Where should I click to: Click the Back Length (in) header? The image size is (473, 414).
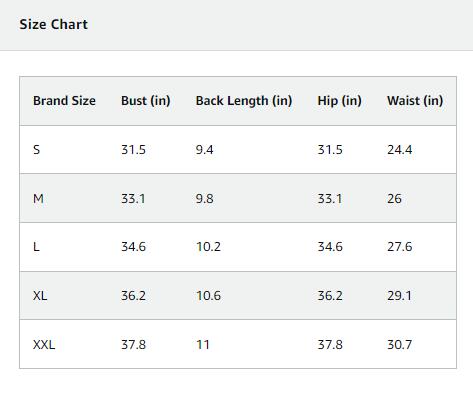click(x=244, y=101)
